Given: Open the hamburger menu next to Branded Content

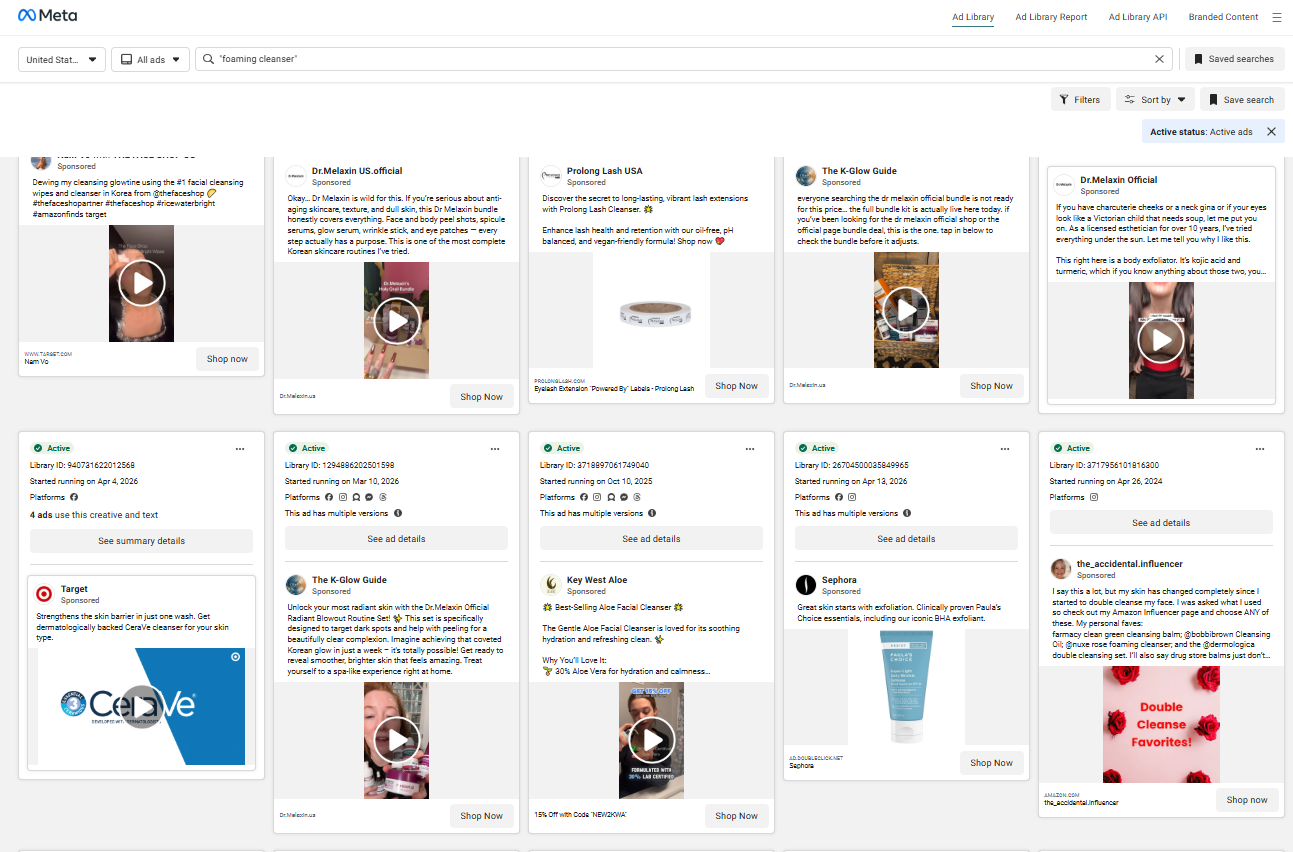Looking at the screenshot, I should click(1276, 17).
